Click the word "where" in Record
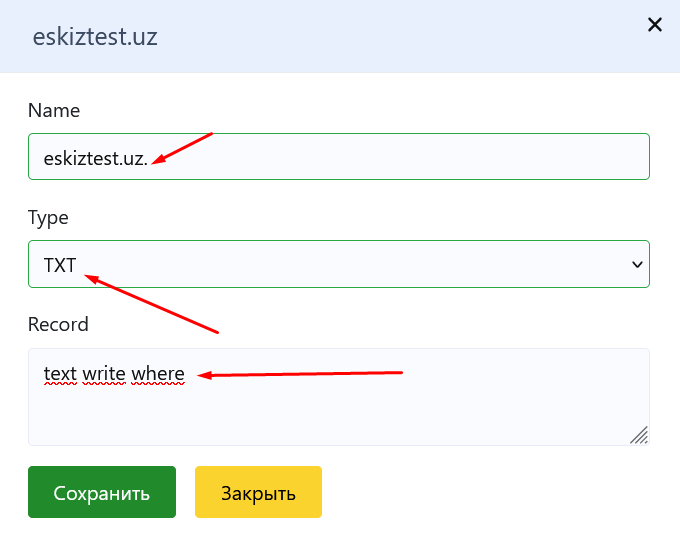Viewport: 680px width, 554px height. coord(158,374)
